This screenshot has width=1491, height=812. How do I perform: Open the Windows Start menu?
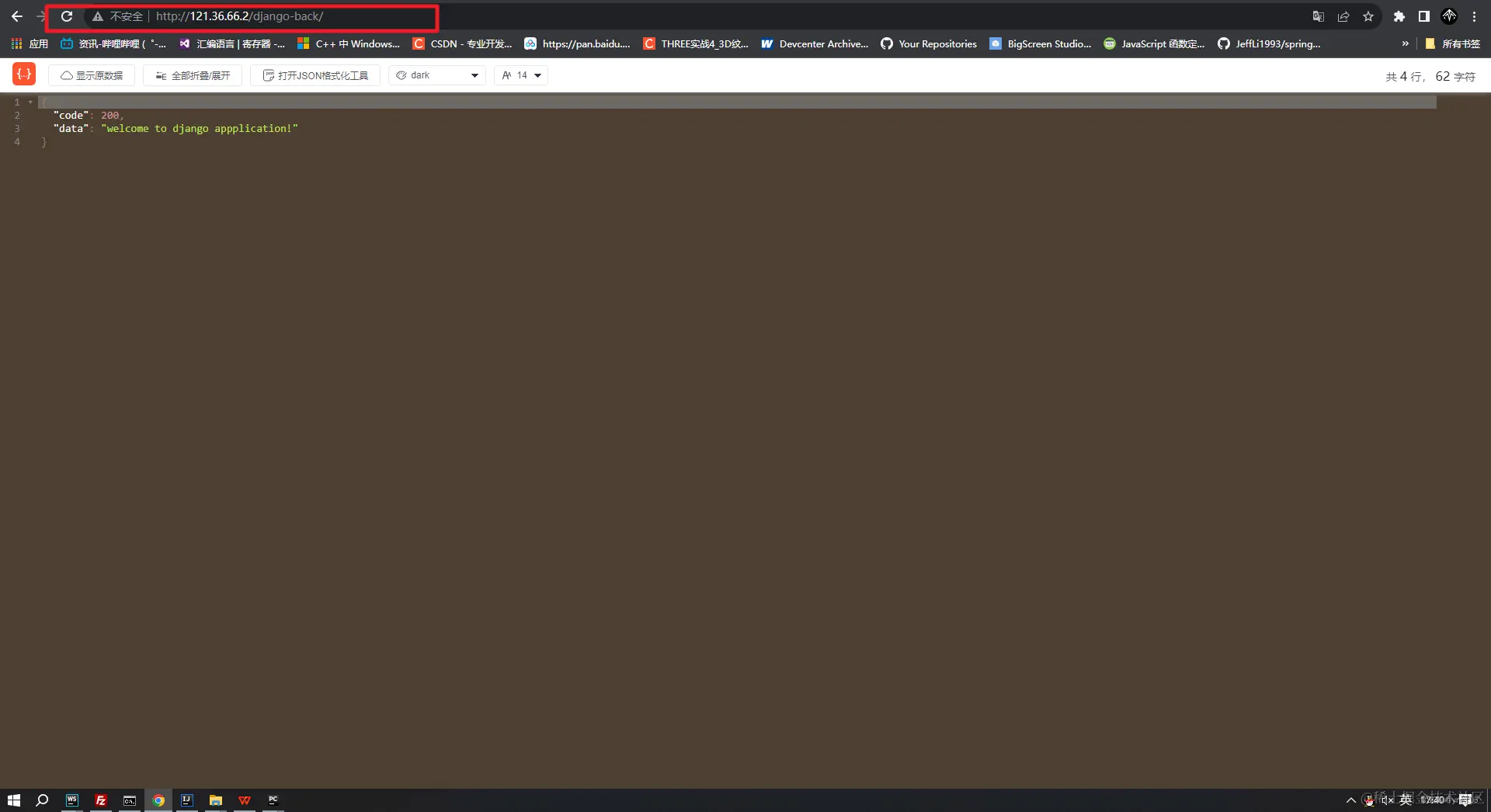click(14, 800)
